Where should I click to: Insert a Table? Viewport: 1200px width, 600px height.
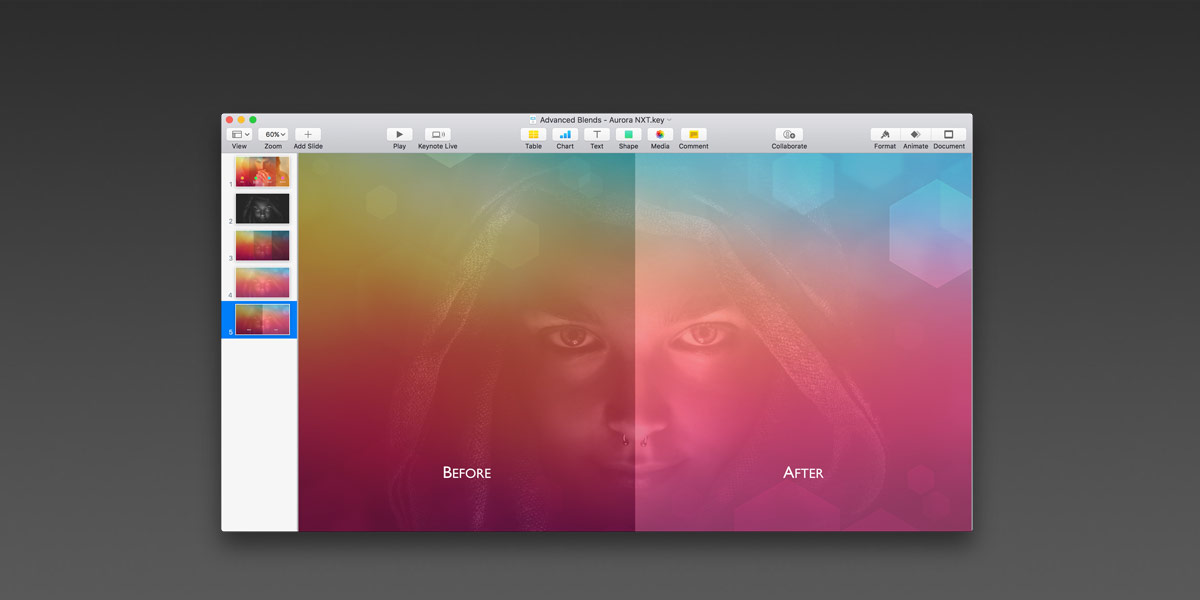pos(533,134)
